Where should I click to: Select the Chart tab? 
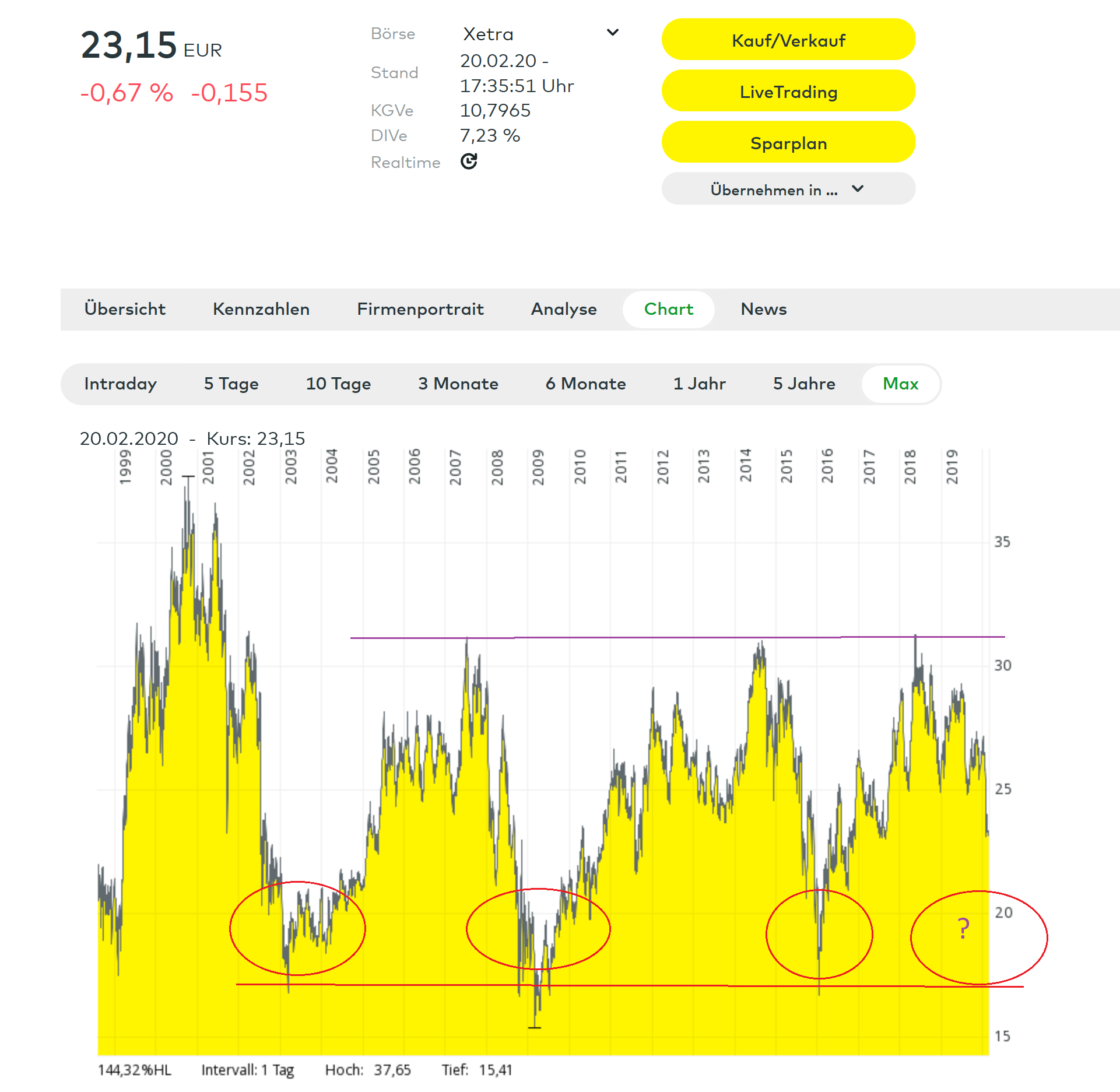668,309
